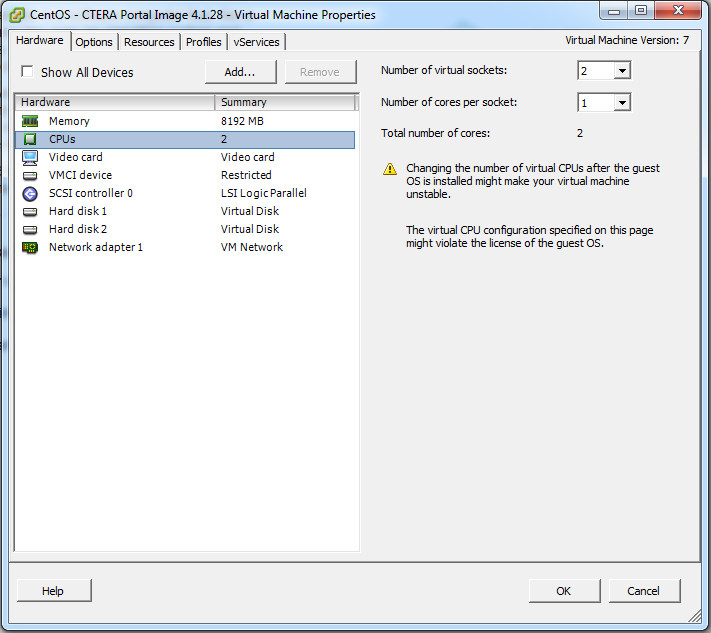Click the Total number of cores label
The image size is (711, 633).
tap(435, 133)
